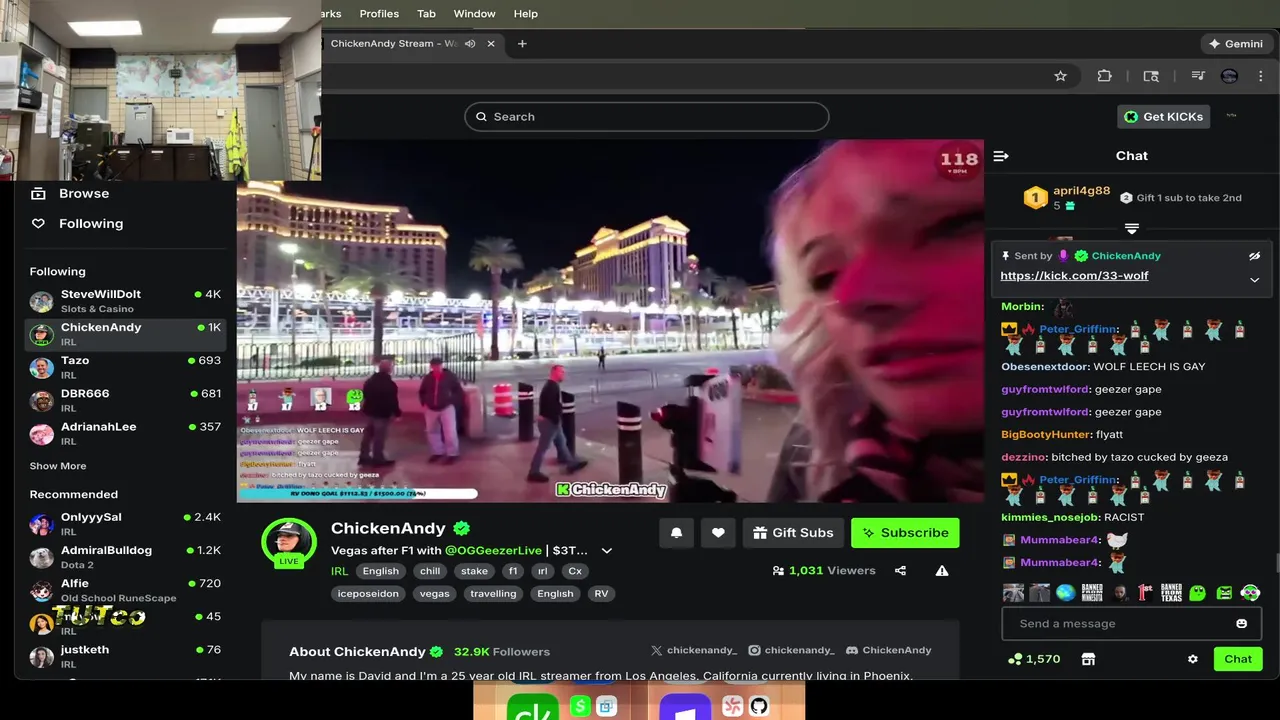
Task: Click the share icon near viewers
Action: [x=900, y=571]
